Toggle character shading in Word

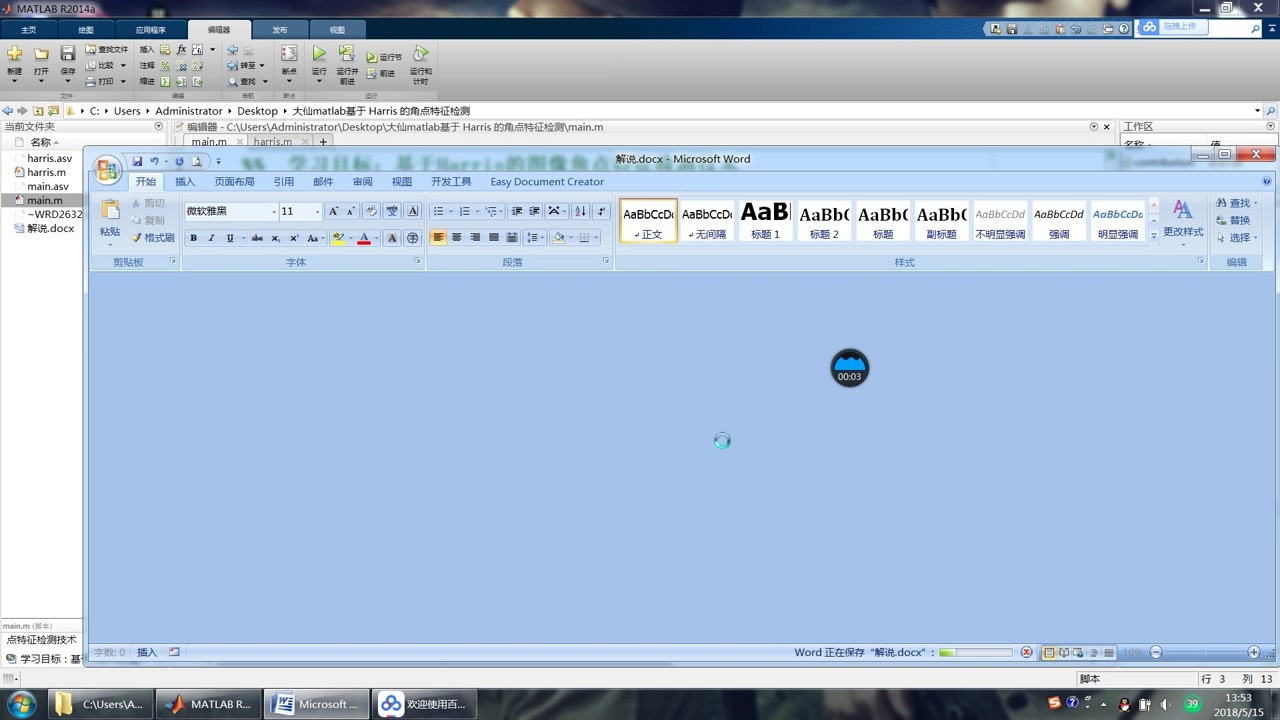click(x=393, y=238)
